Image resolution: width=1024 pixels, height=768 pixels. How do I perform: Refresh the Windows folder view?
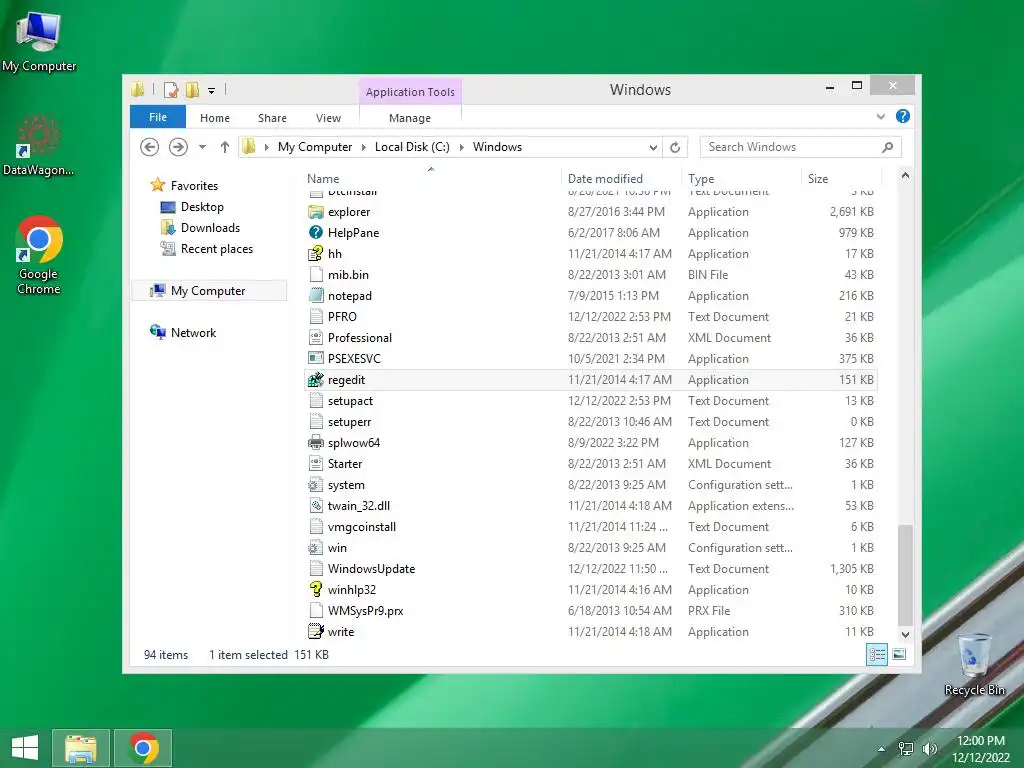point(675,147)
